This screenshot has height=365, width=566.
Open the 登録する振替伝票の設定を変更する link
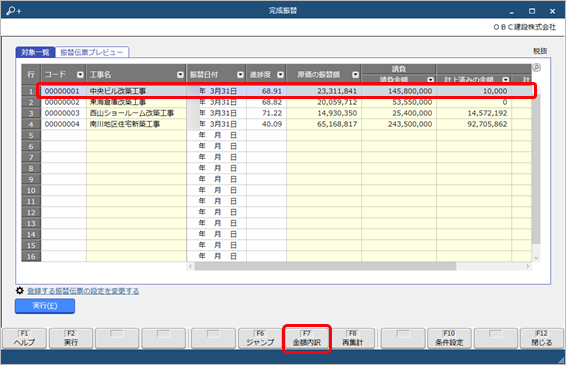83,291
